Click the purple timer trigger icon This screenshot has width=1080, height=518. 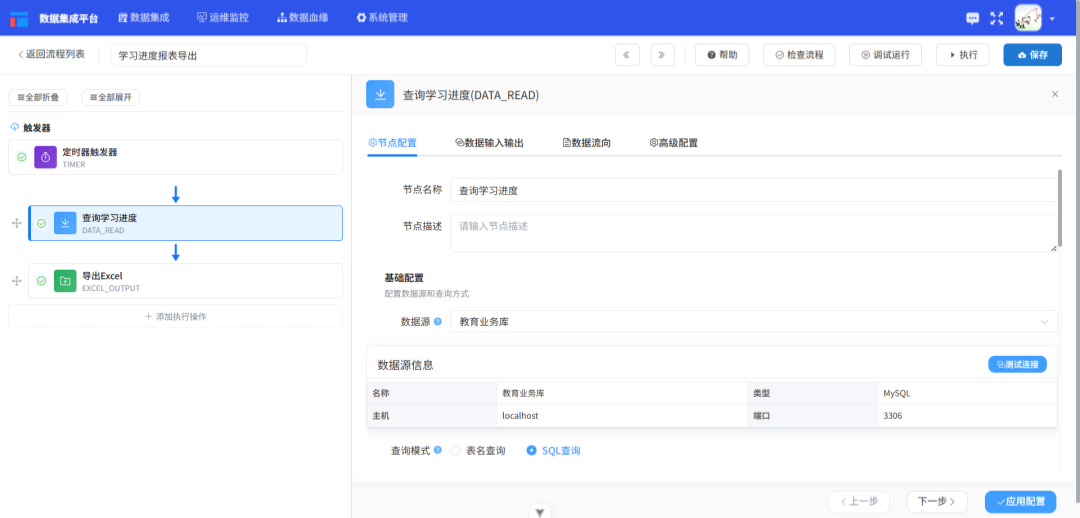click(45, 157)
